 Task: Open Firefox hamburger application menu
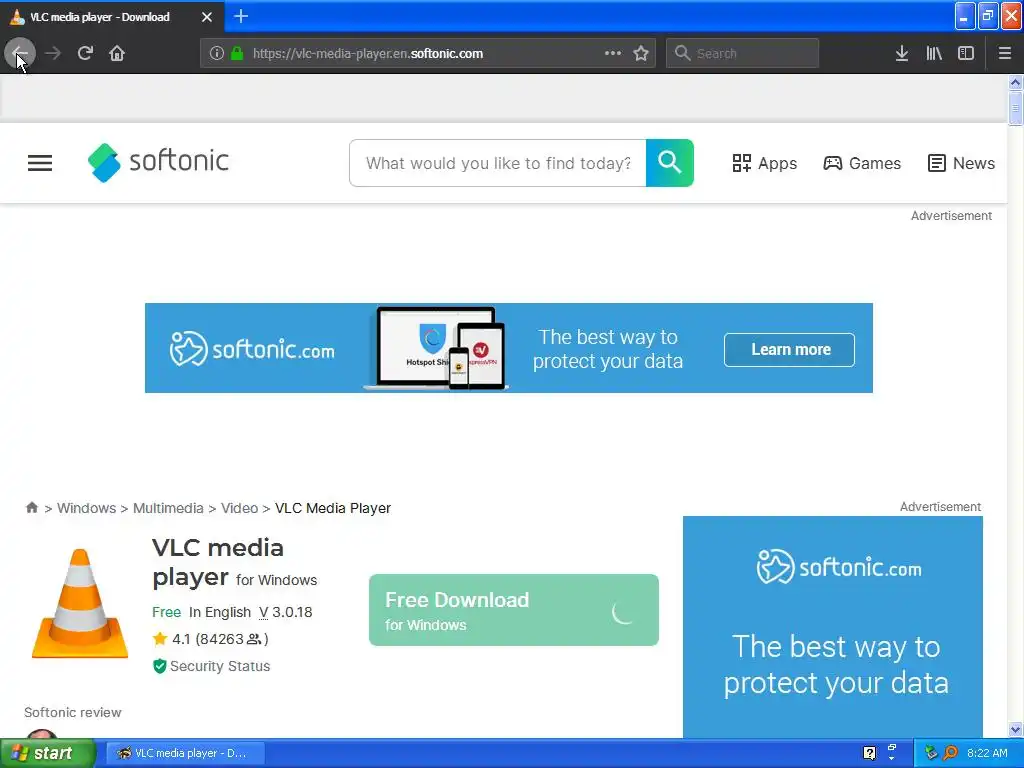(x=1004, y=53)
